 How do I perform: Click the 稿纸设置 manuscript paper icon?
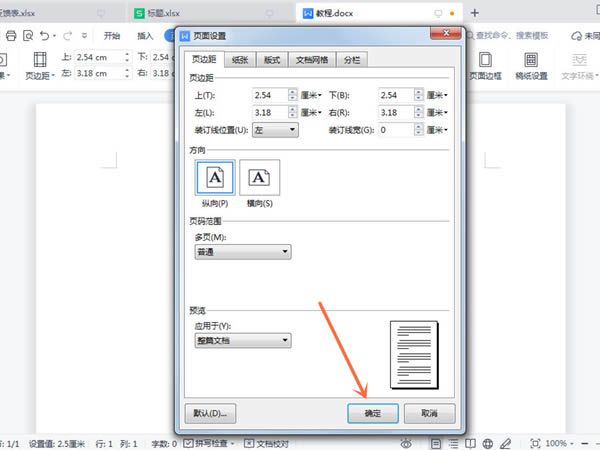(531, 65)
